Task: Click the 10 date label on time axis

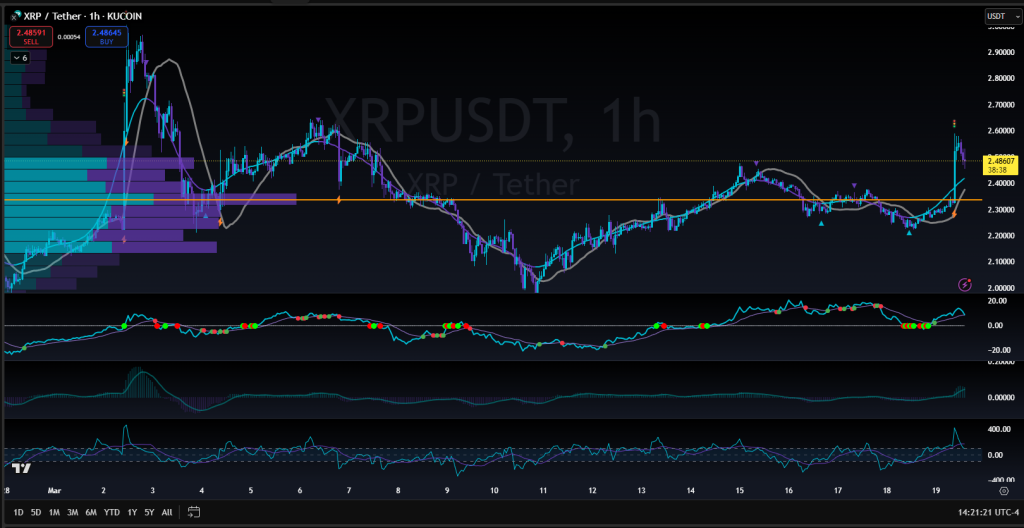Action: click(x=495, y=490)
